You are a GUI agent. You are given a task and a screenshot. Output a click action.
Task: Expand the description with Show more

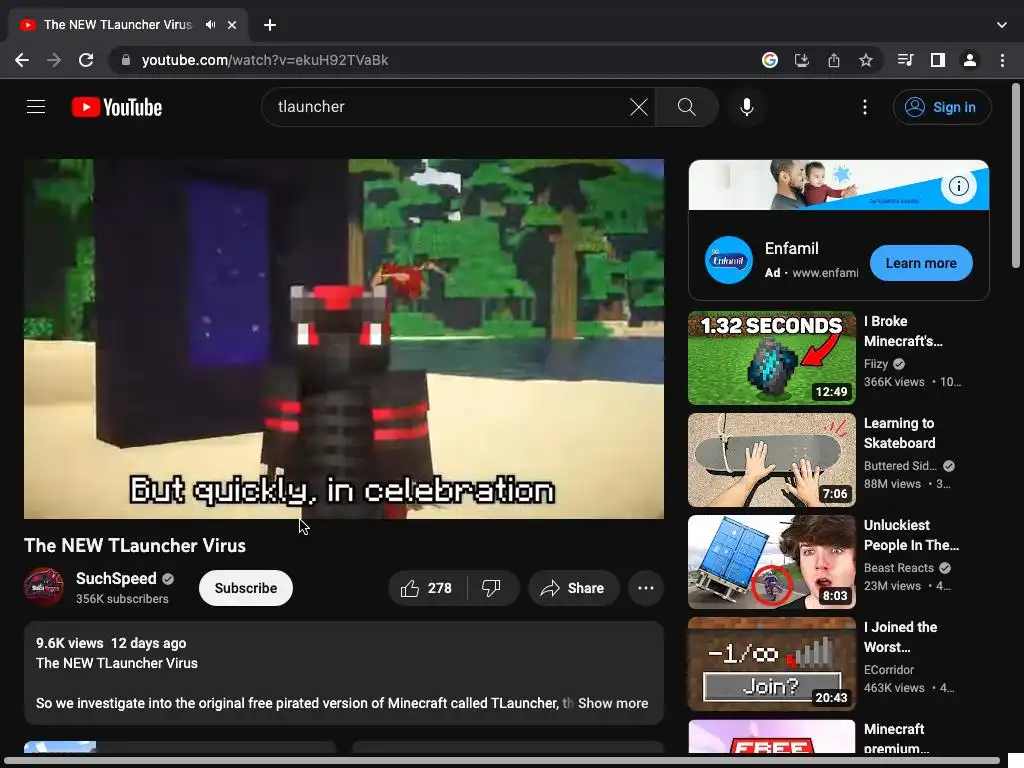click(613, 703)
